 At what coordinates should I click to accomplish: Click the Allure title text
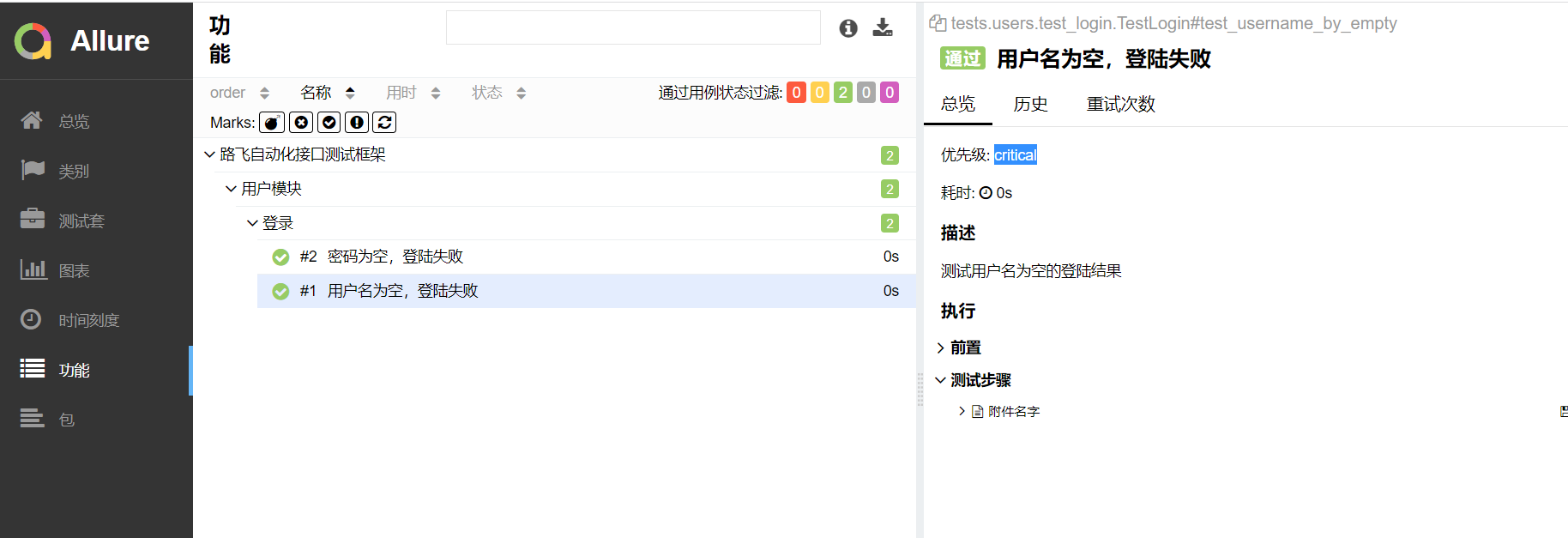click(x=110, y=41)
